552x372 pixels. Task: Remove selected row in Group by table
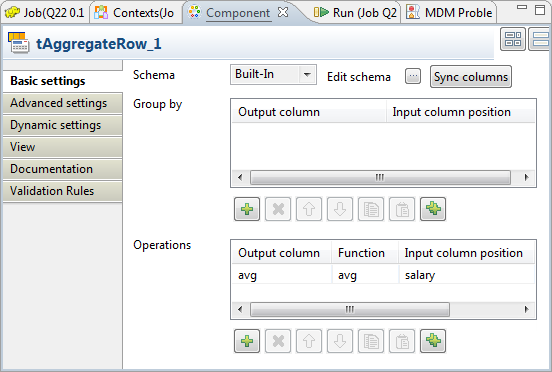[x=278, y=209]
